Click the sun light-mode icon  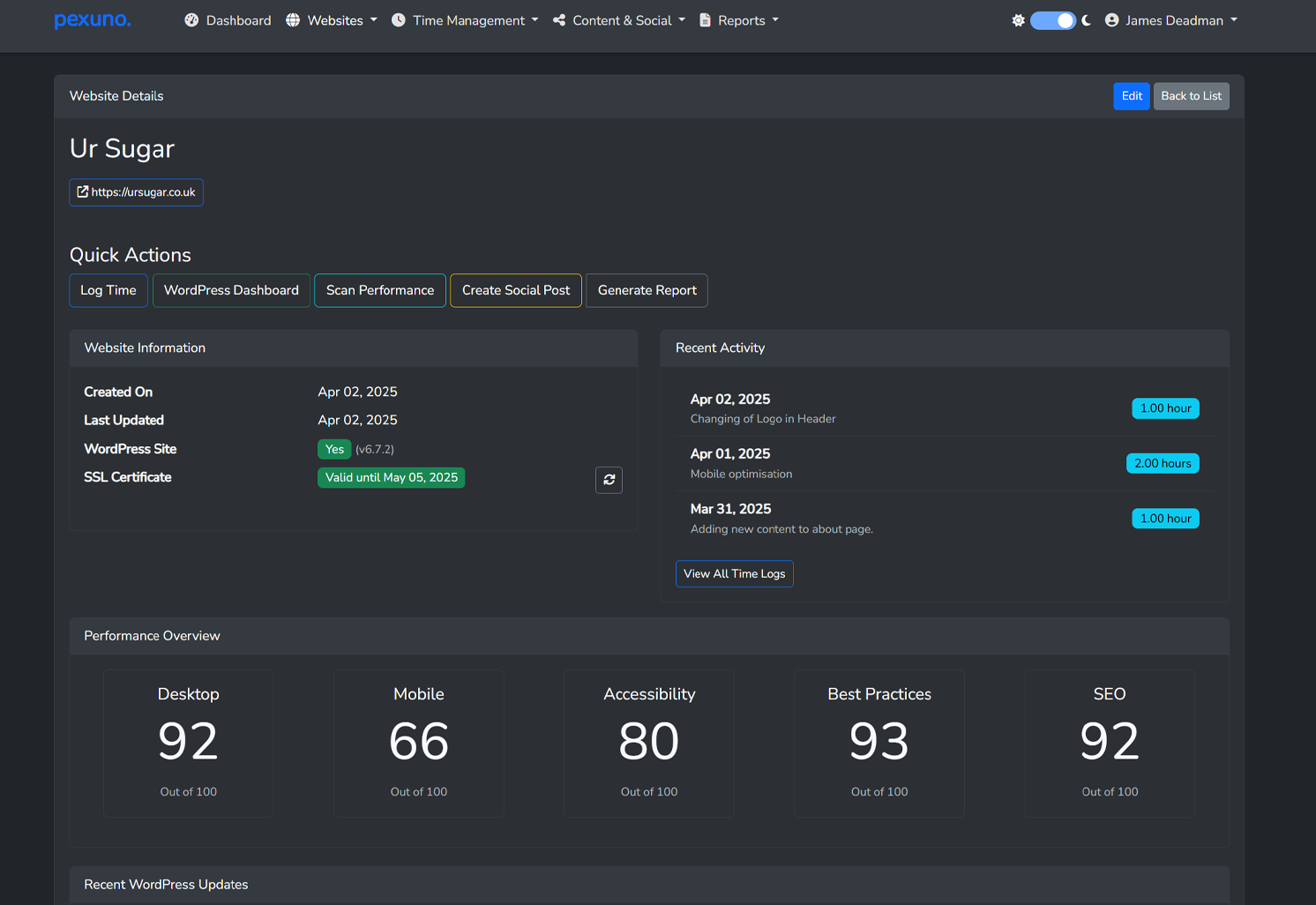[x=1019, y=20]
